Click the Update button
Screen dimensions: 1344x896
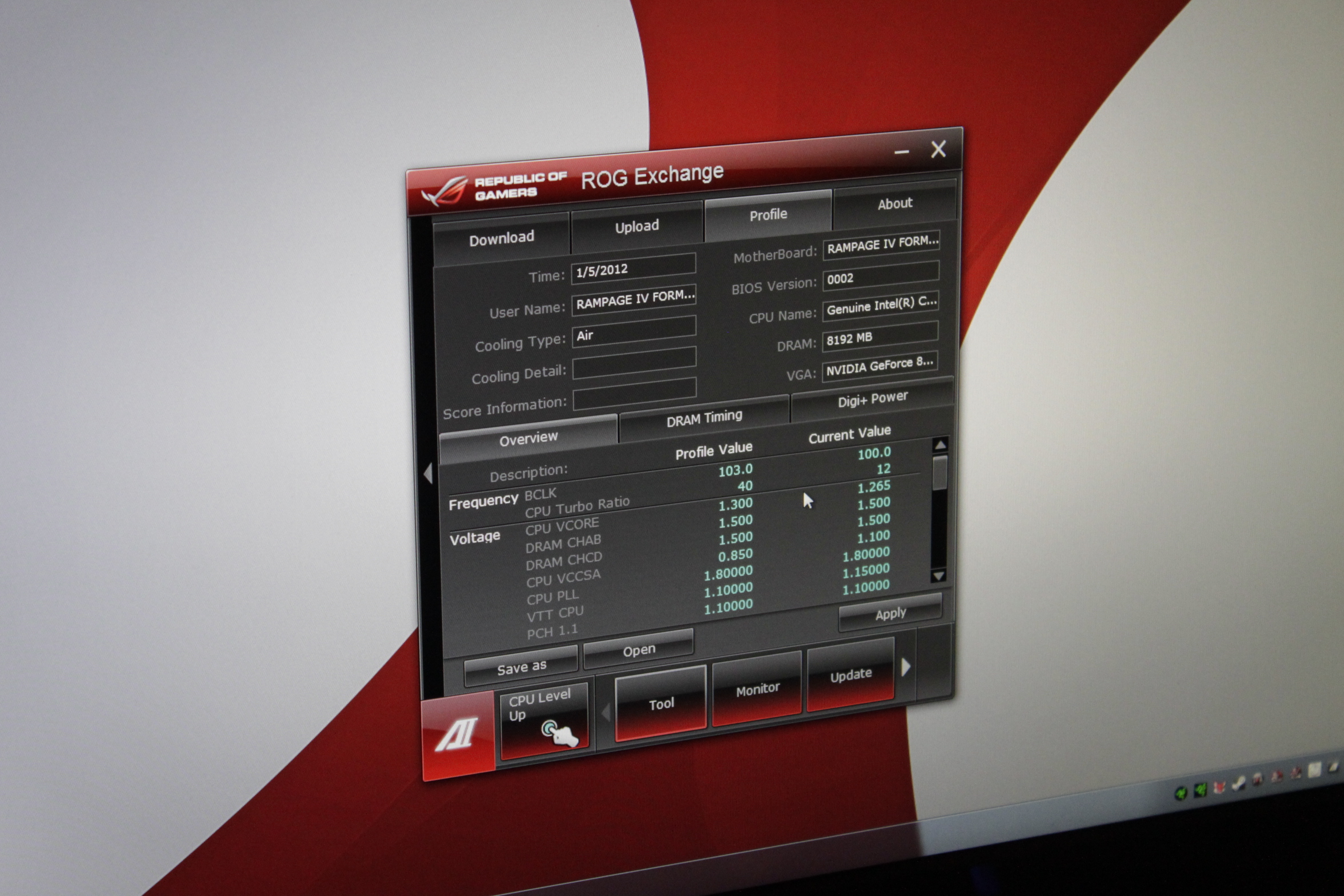click(851, 675)
